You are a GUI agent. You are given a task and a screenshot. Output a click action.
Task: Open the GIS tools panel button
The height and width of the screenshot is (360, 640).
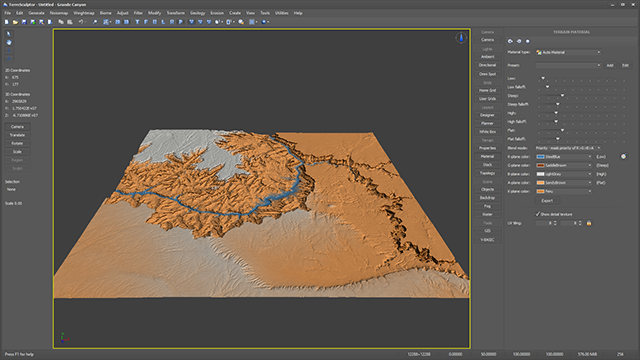pyautogui.click(x=487, y=231)
